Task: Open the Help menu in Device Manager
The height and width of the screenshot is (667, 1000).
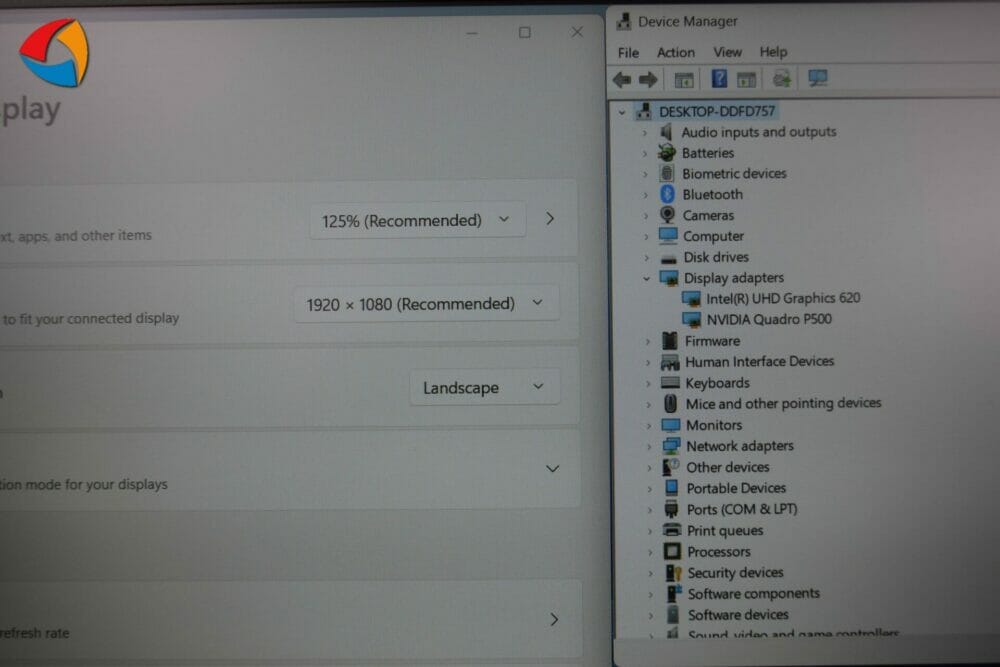Action: click(x=773, y=52)
